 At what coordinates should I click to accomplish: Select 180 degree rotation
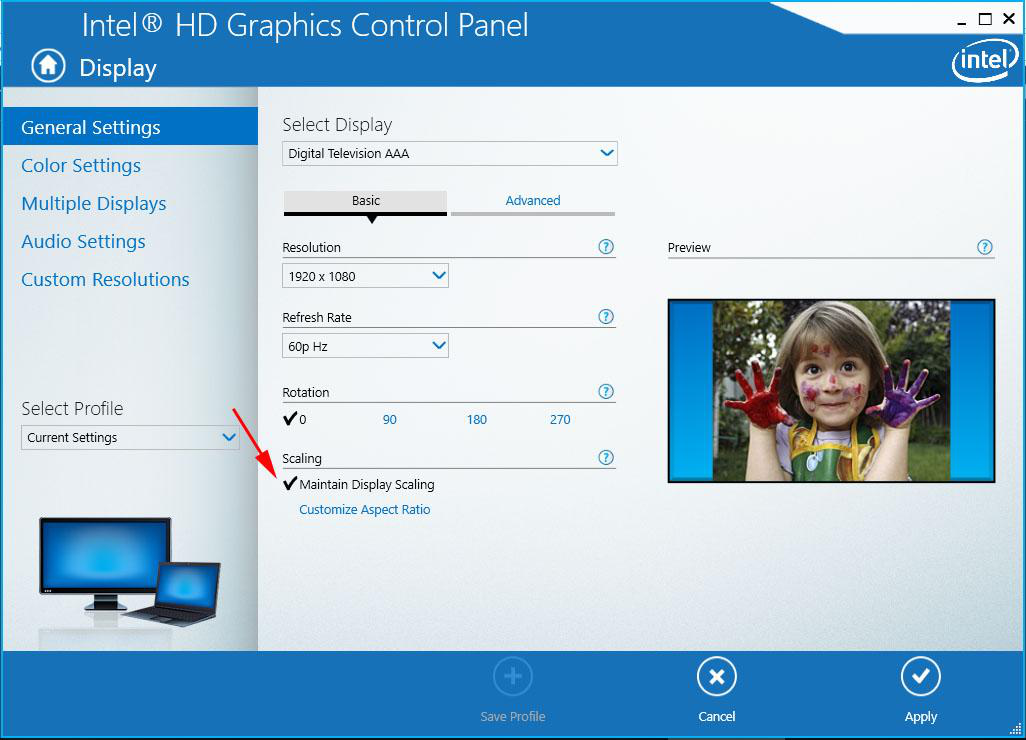[476, 419]
